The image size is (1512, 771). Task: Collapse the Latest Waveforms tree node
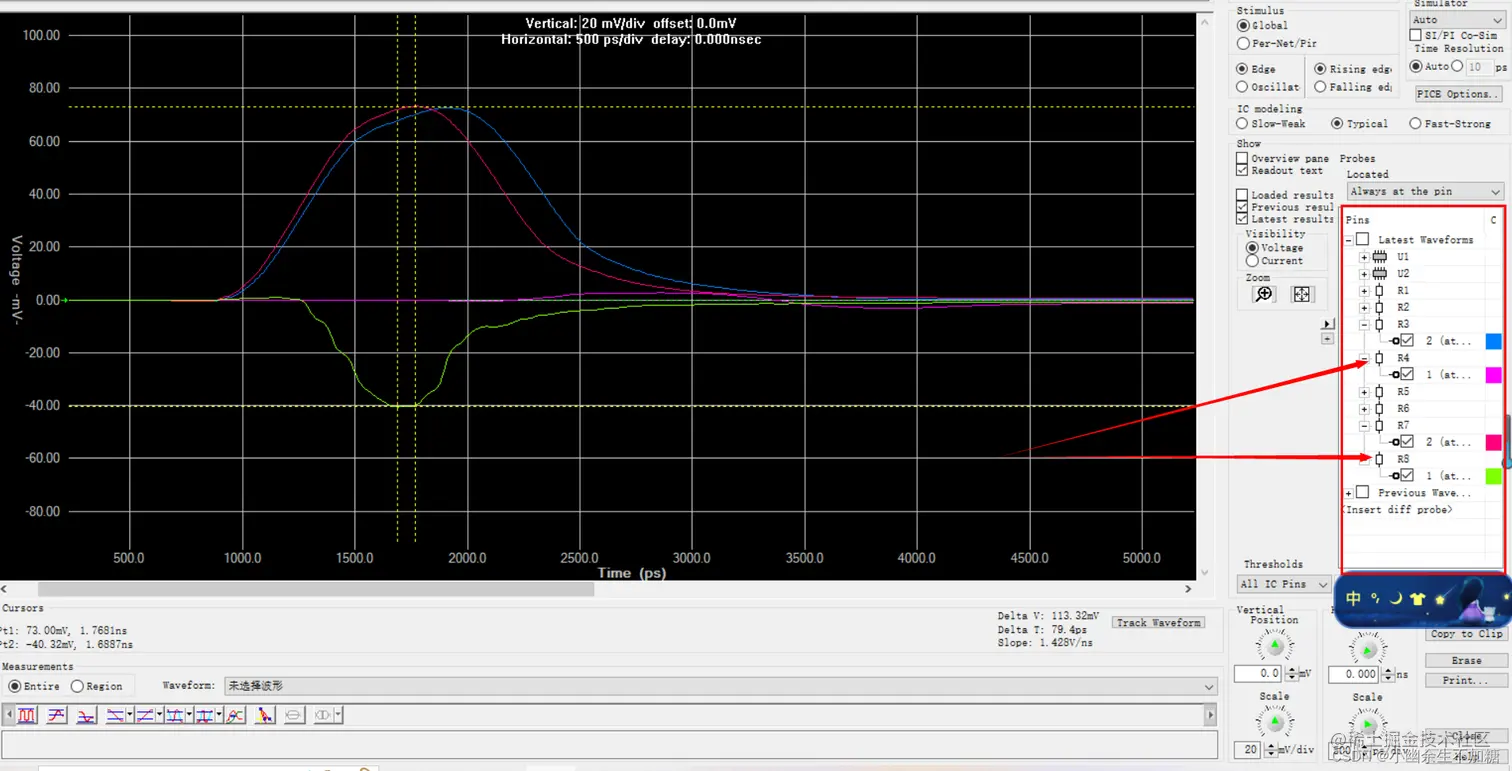point(1349,240)
